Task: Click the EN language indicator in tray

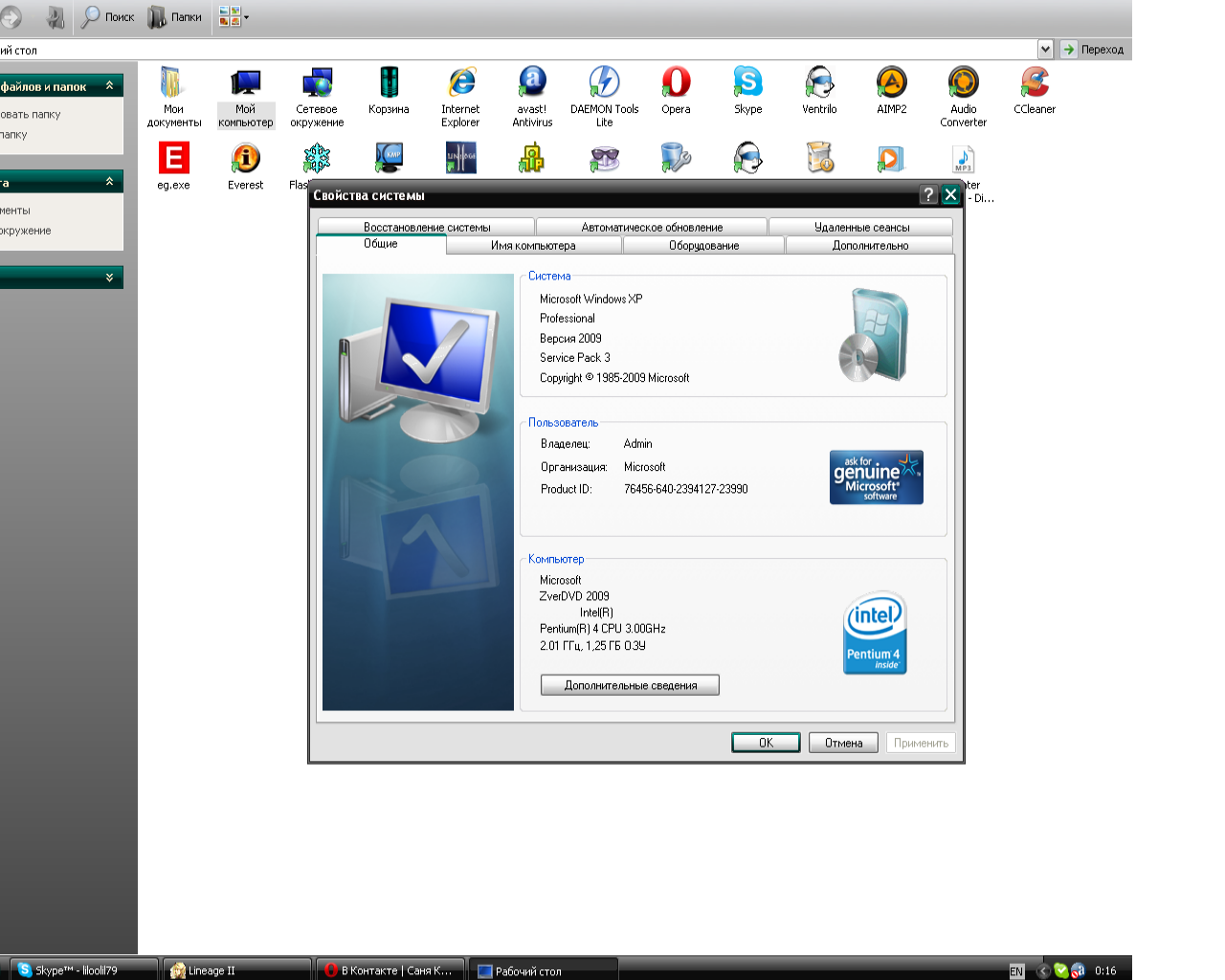Action: click(x=1016, y=970)
